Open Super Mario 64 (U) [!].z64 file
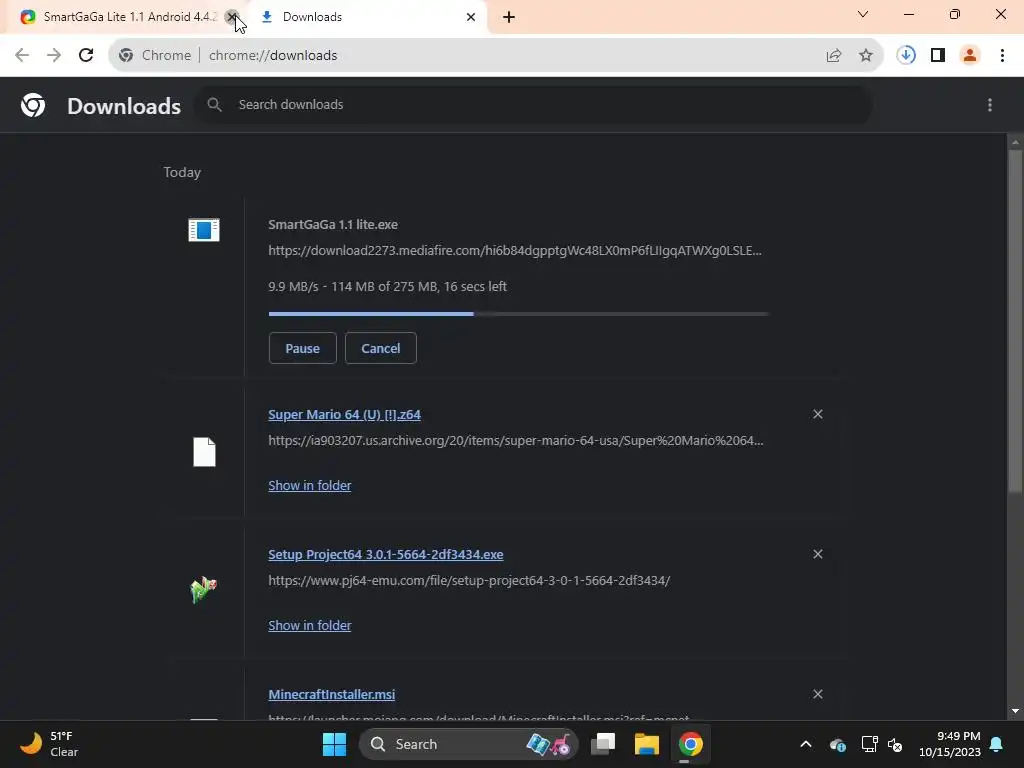This screenshot has width=1024, height=768. pos(344,415)
